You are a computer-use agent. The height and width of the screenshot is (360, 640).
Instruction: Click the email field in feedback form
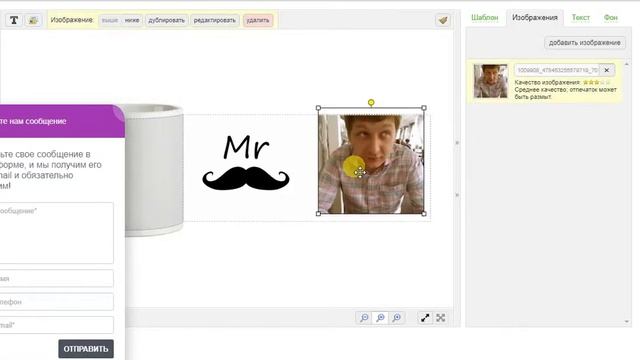pos(57,325)
